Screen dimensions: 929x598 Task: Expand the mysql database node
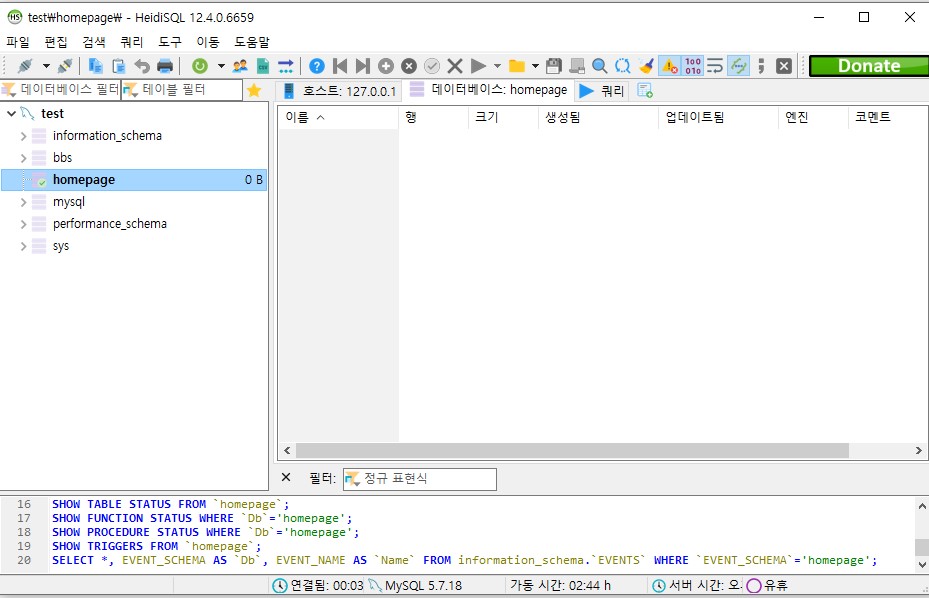pyautogui.click(x=23, y=202)
